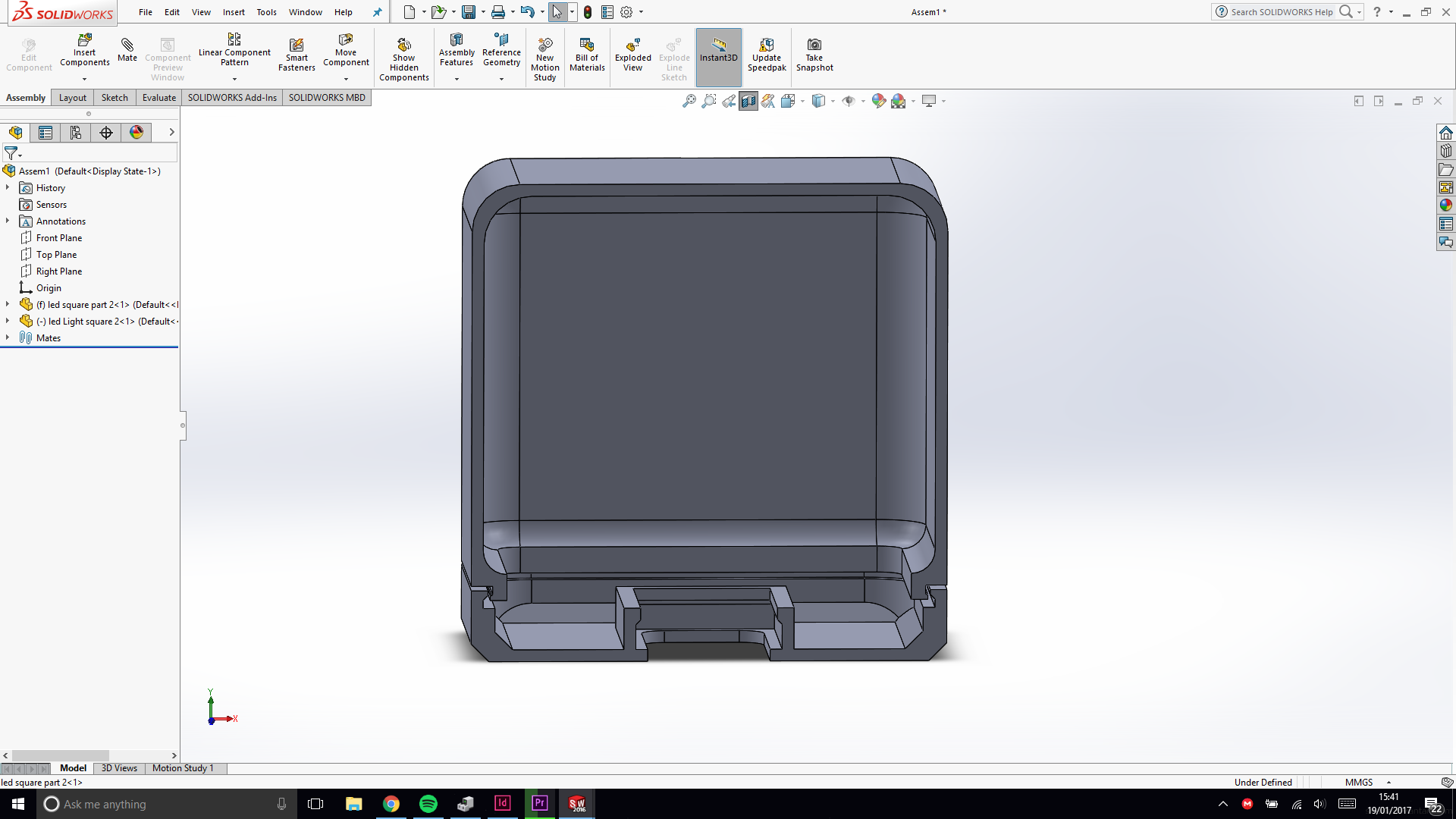The image size is (1456, 819).
Task: Switch to the Evaluate tab
Action: tap(159, 98)
